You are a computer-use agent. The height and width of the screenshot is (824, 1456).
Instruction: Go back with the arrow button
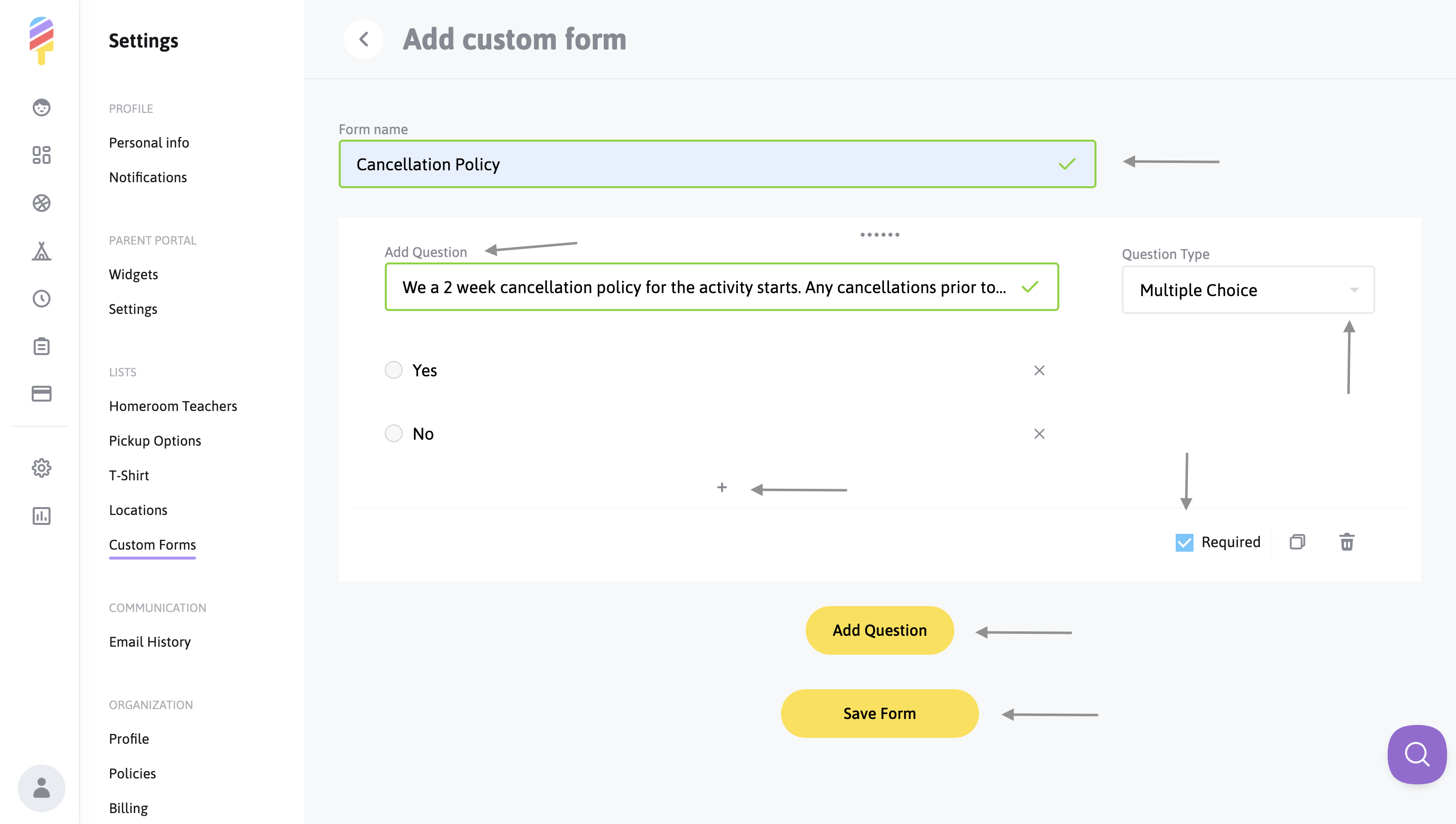364,39
